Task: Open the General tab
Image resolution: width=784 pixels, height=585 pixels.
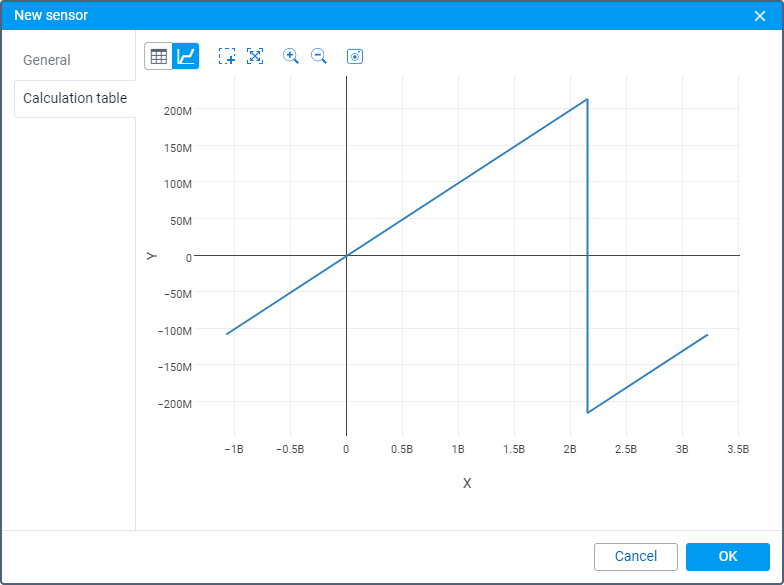Action: [x=46, y=60]
